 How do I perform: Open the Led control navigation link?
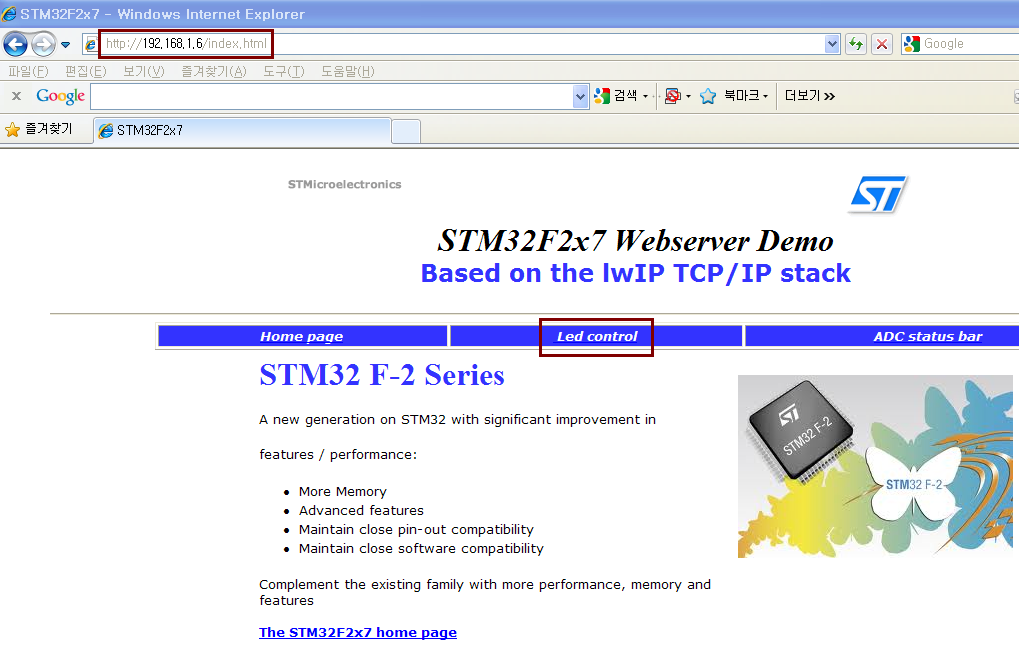click(x=597, y=336)
